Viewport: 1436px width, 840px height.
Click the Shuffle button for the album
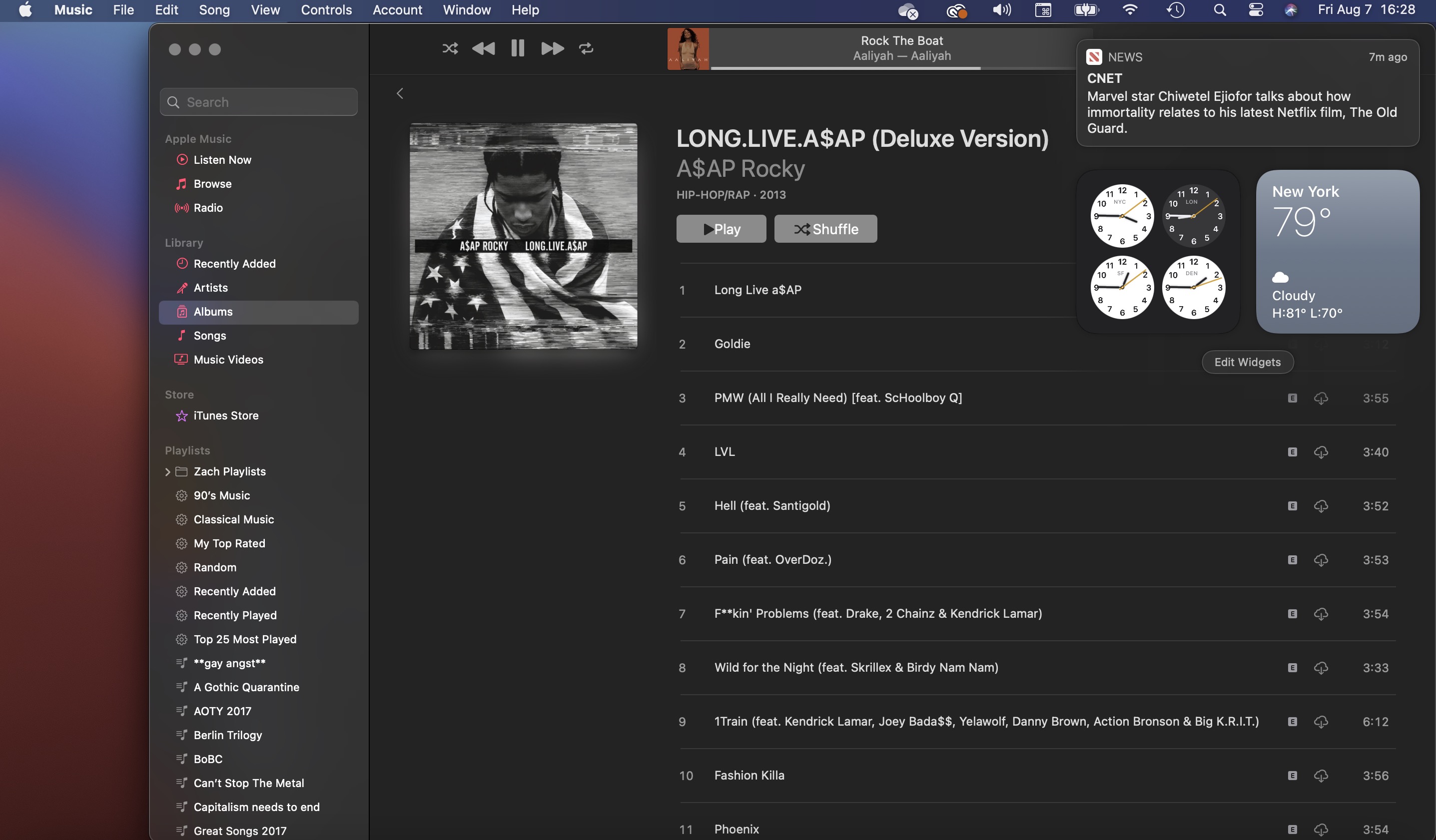click(x=825, y=229)
